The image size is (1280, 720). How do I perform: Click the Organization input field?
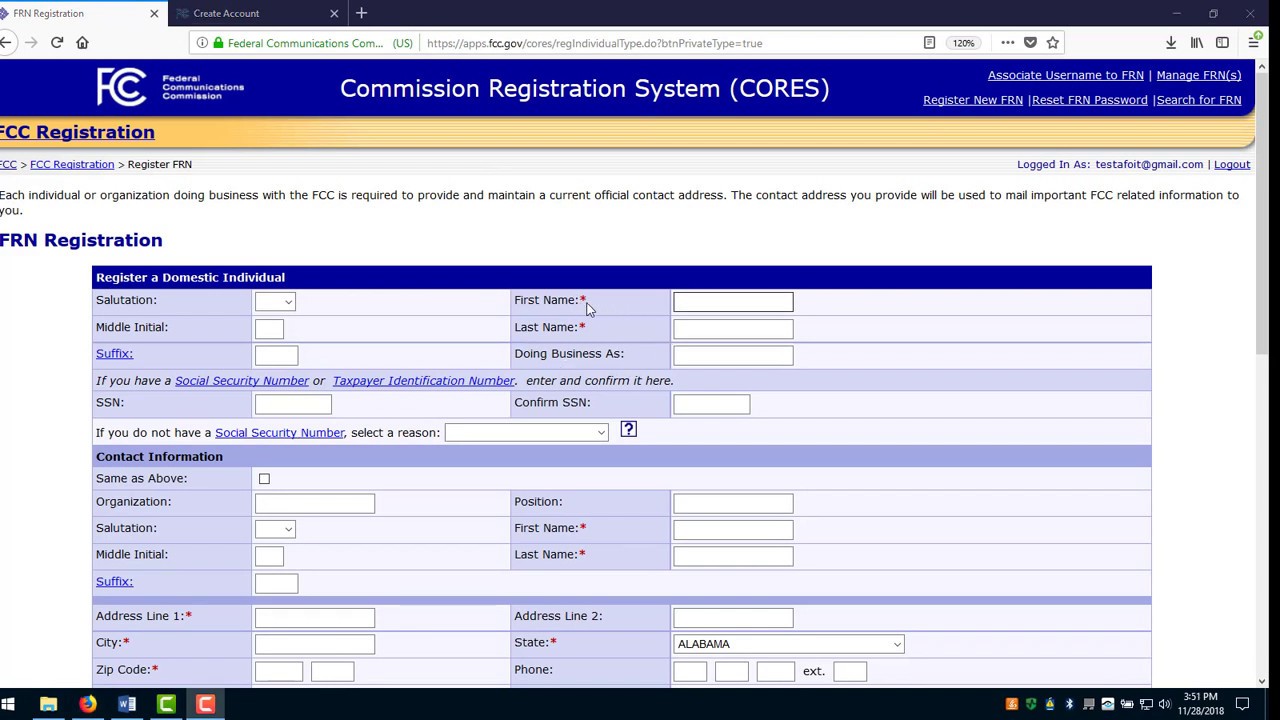[315, 503]
